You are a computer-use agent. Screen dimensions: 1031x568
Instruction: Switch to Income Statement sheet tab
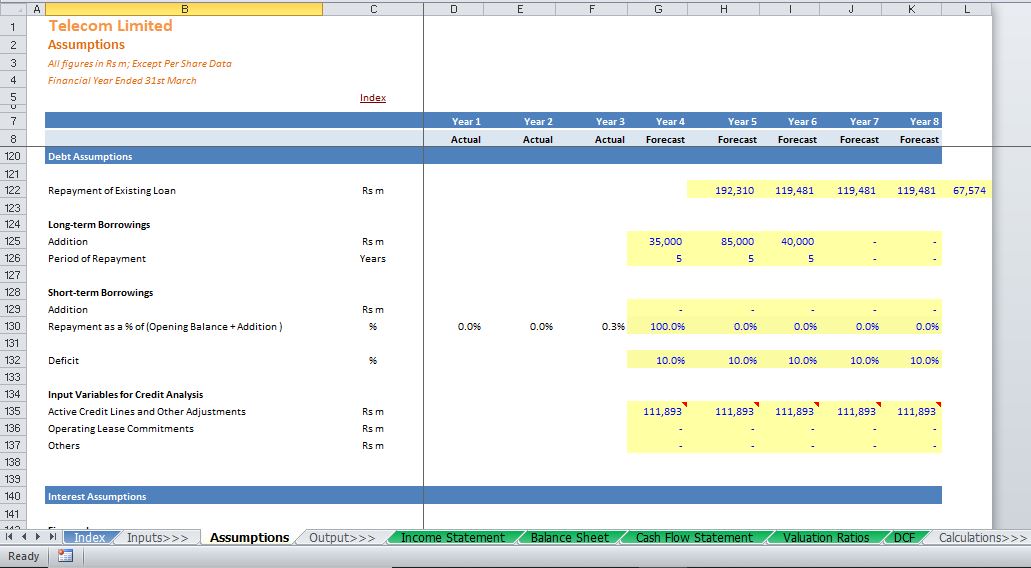(453, 538)
